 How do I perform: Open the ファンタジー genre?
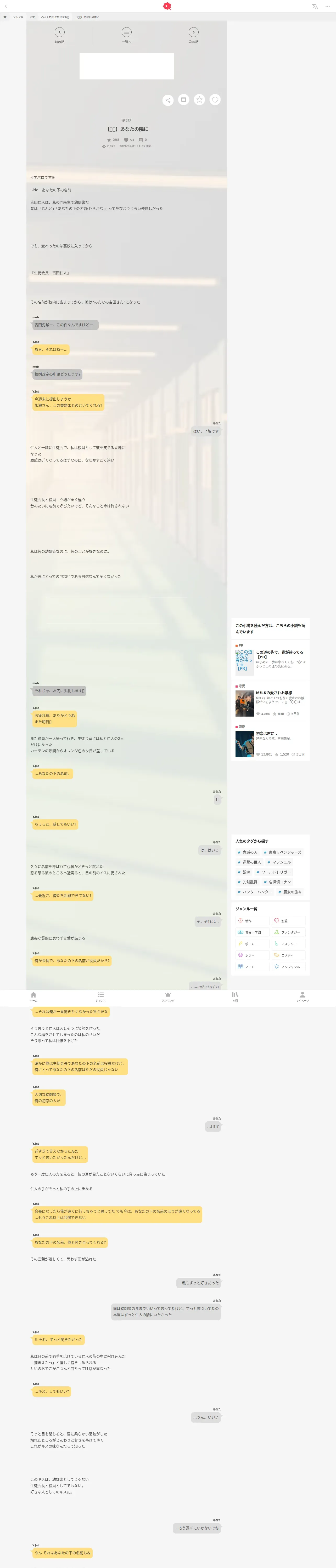[288, 932]
